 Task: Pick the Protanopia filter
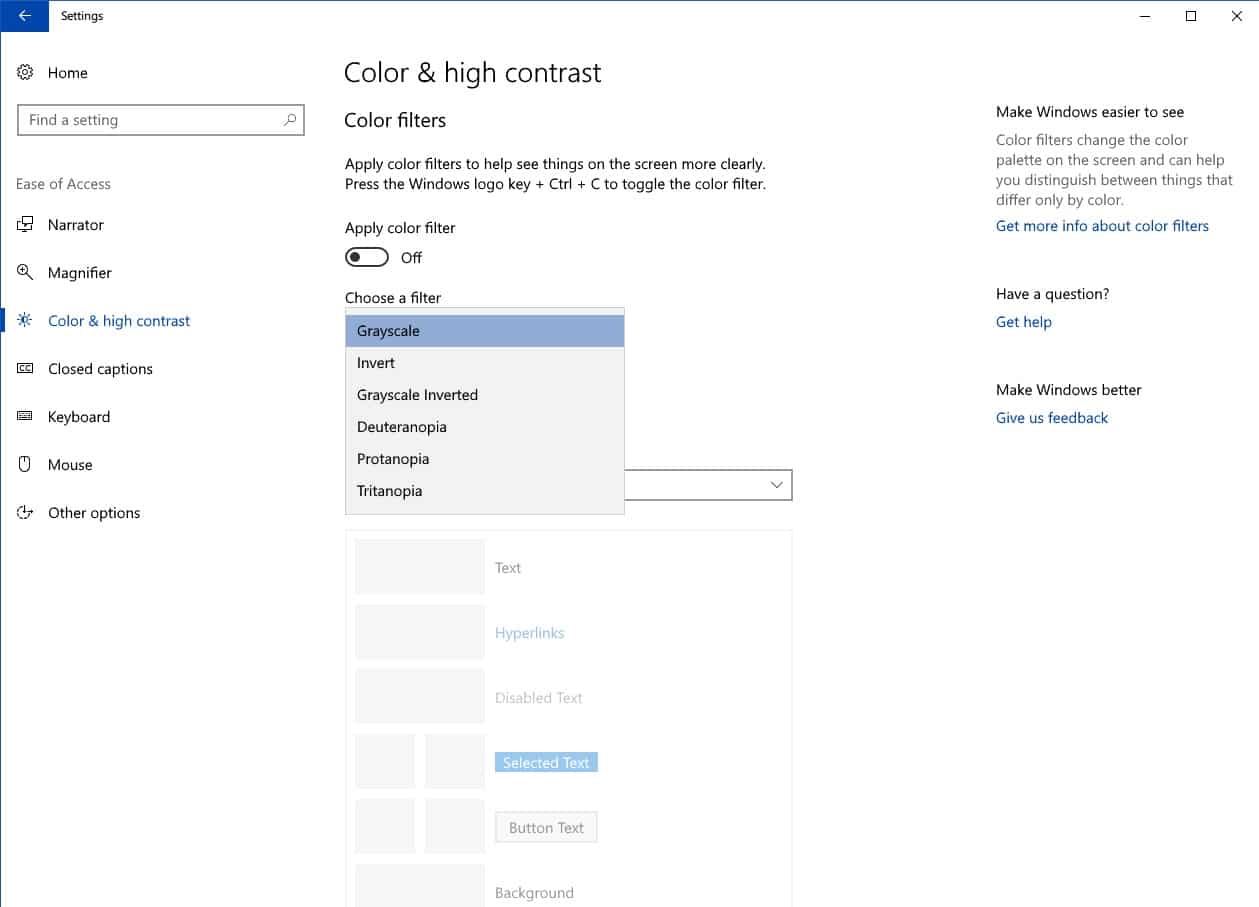pyautogui.click(x=485, y=459)
